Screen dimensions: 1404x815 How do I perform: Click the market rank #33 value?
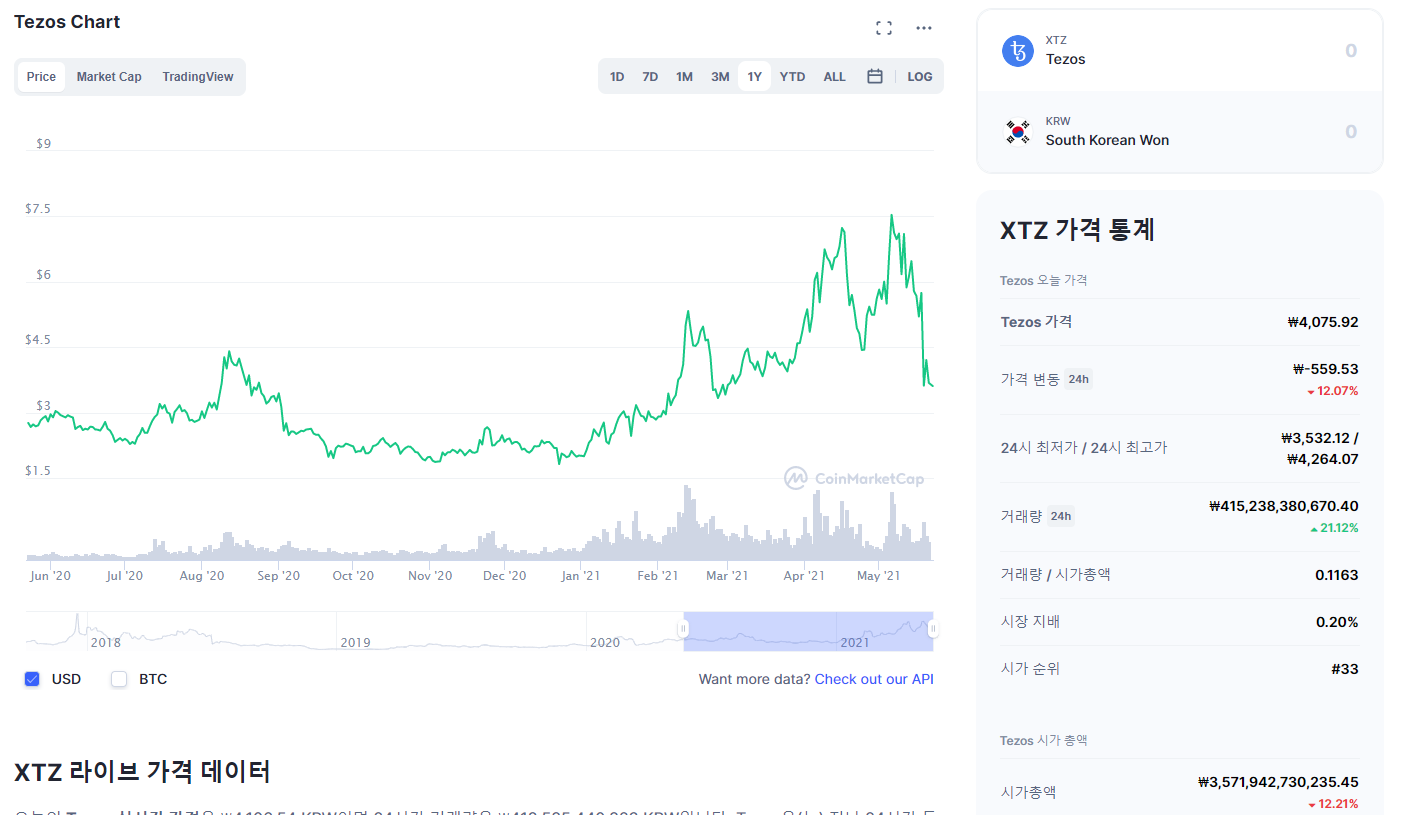click(1345, 669)
